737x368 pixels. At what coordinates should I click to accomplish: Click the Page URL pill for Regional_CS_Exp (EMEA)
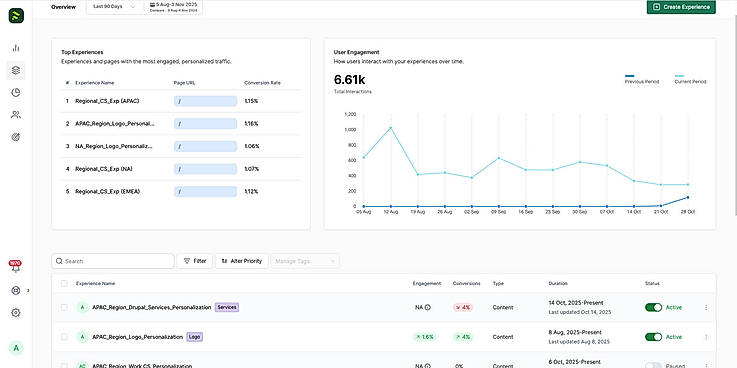click(205, 191)
